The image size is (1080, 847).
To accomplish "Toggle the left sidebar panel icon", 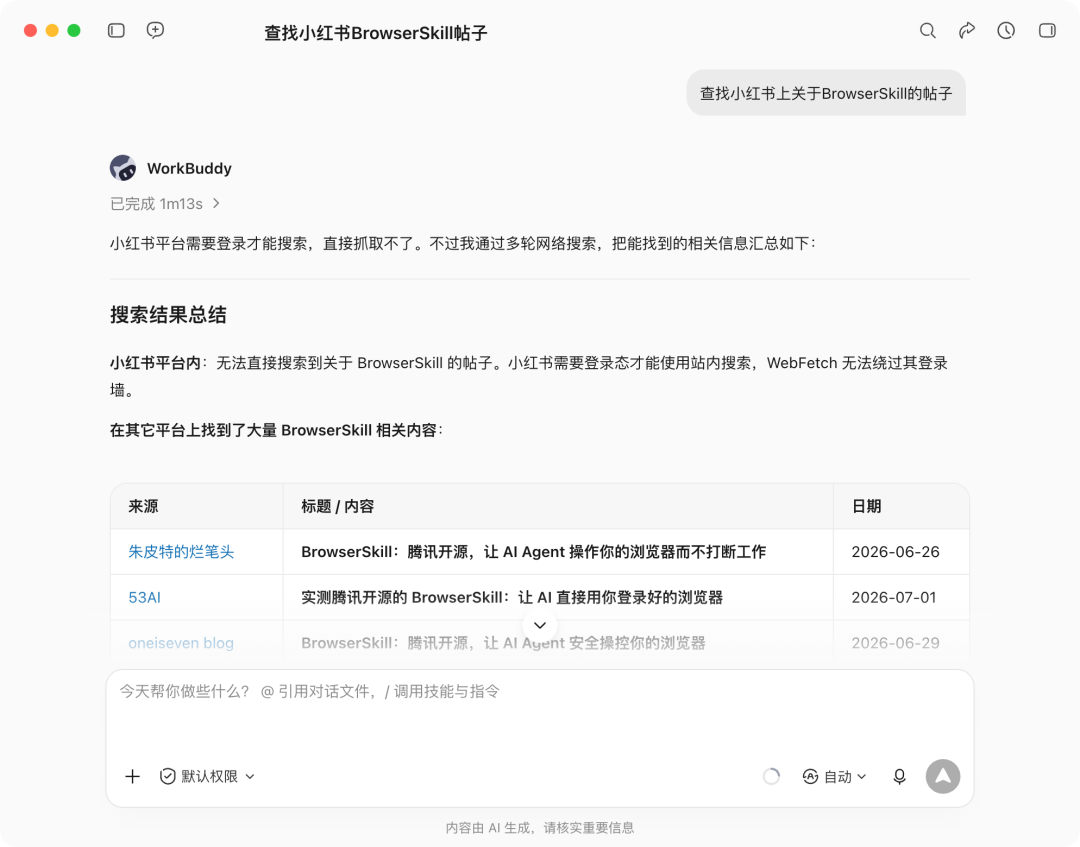I will tap(116, 30).
